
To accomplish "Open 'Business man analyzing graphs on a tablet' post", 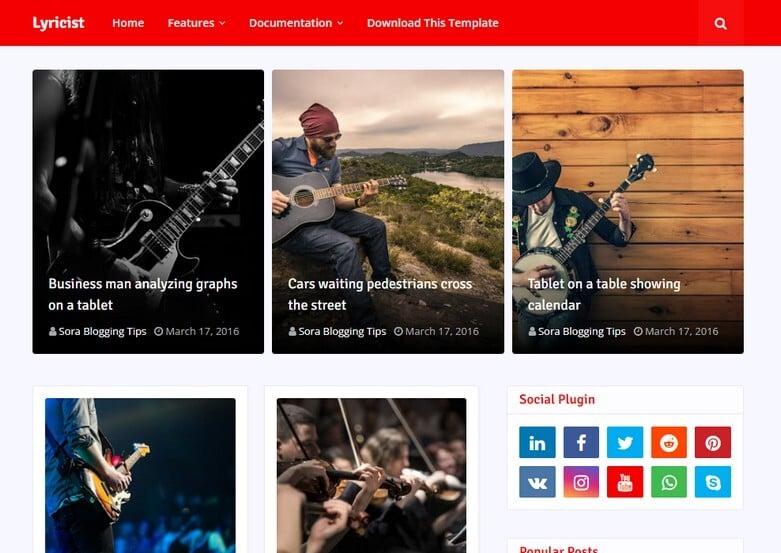I will pyautogui.click(x=142, y=294).
